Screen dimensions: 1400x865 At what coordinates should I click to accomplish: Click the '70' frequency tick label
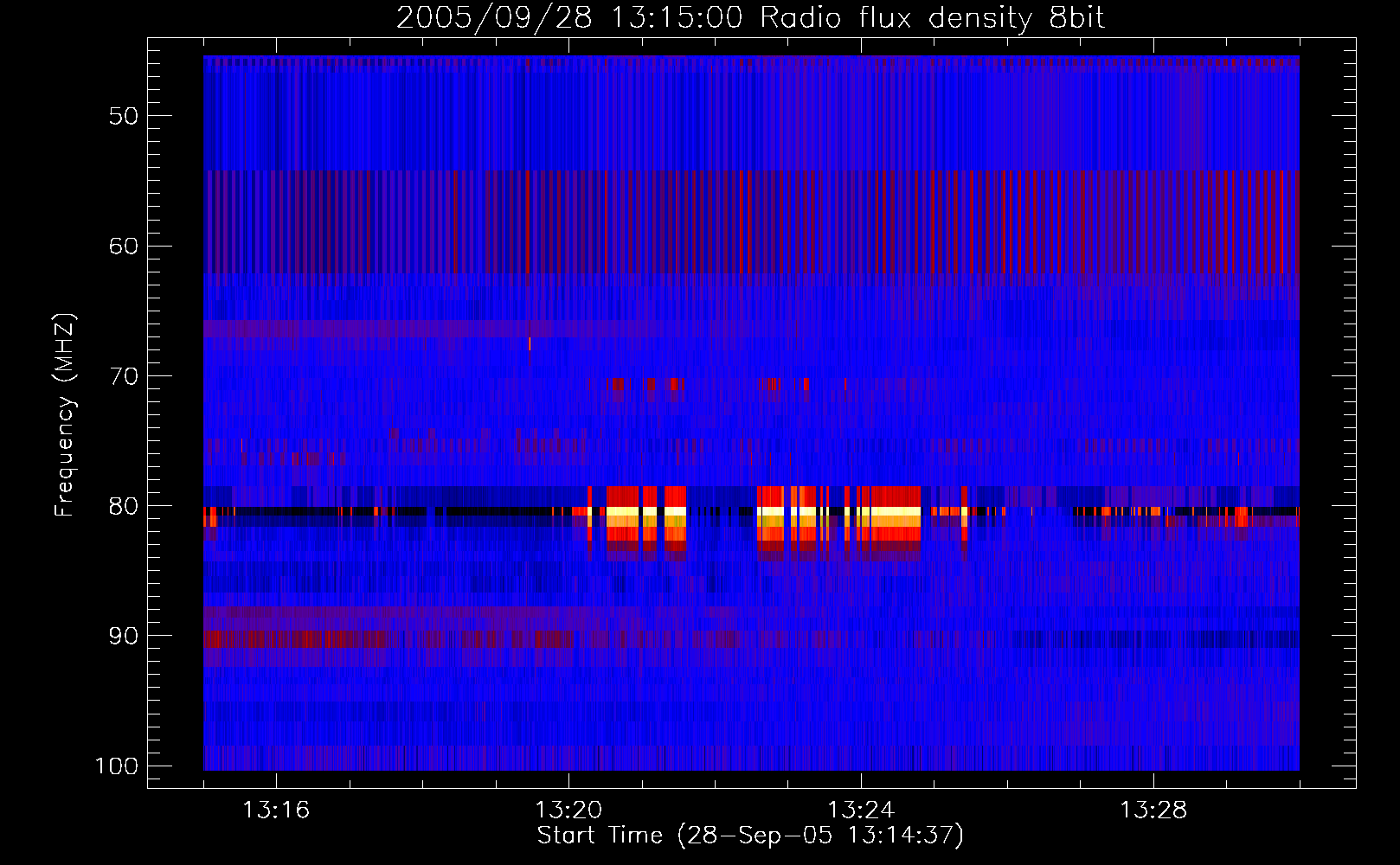tap(124, 376)
